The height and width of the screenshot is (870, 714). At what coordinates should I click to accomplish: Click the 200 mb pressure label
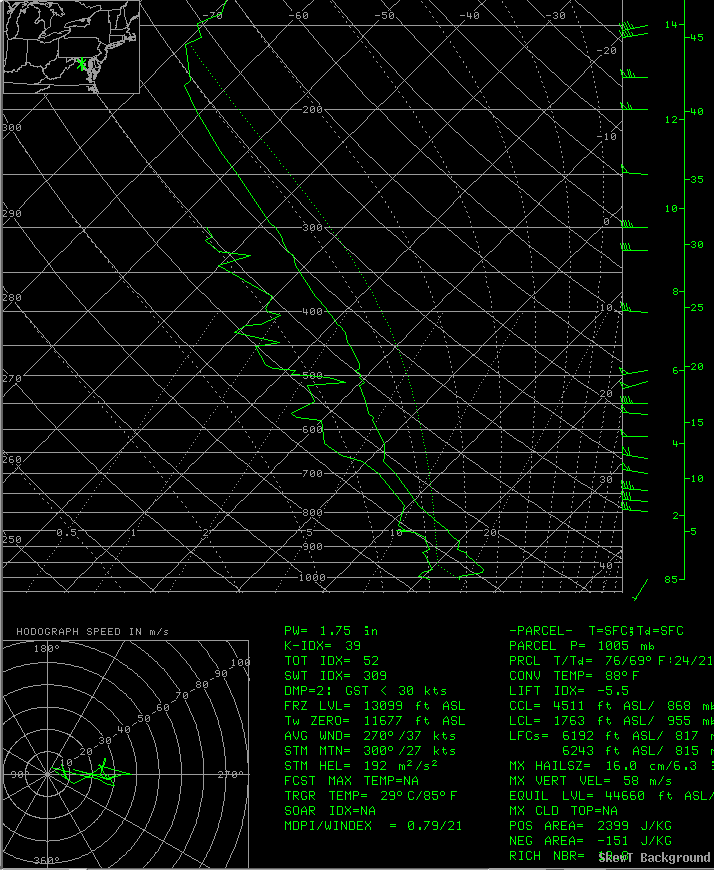(312, 109)
